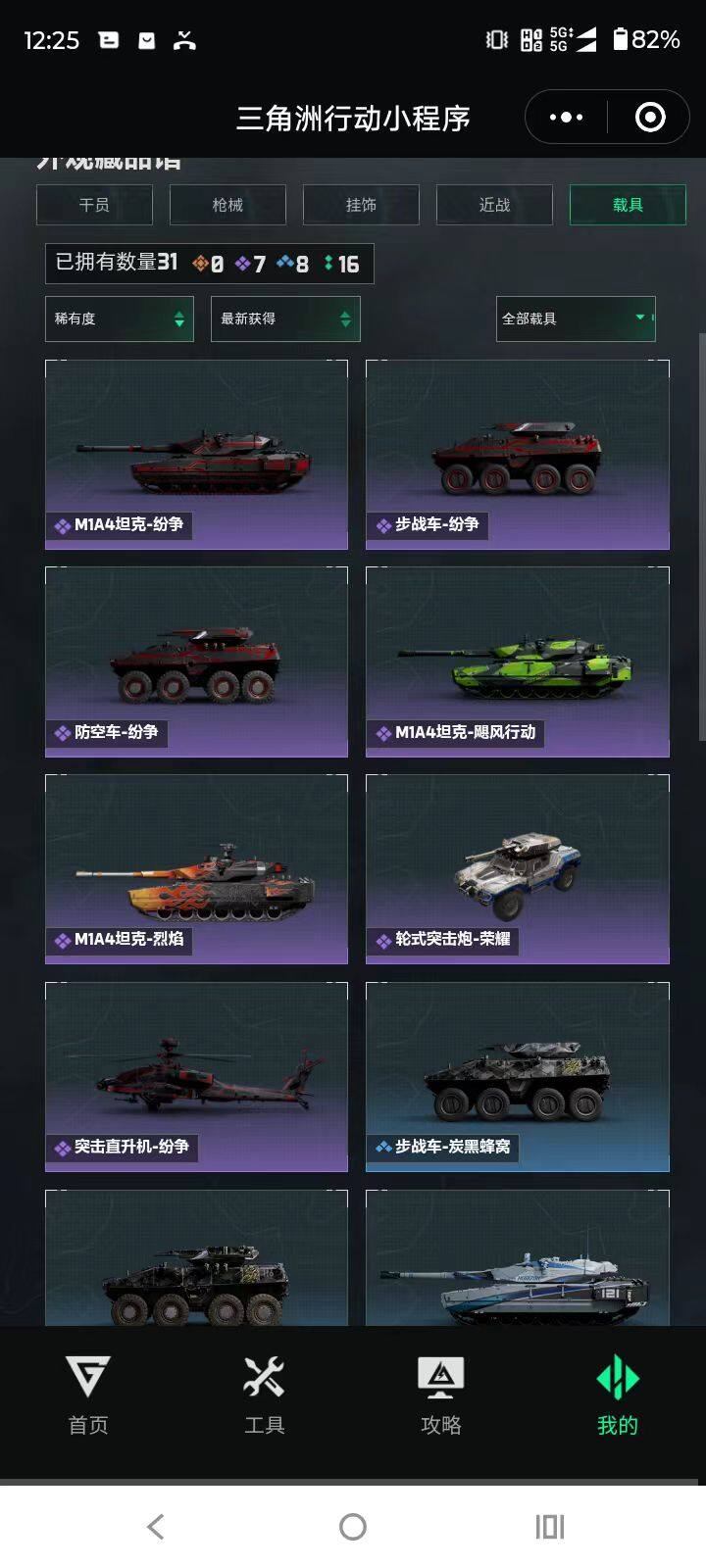Open the M1A4坦克-纷争 skin card
The height and width of the screenshot is (1568, 706).
click(196, 455)
